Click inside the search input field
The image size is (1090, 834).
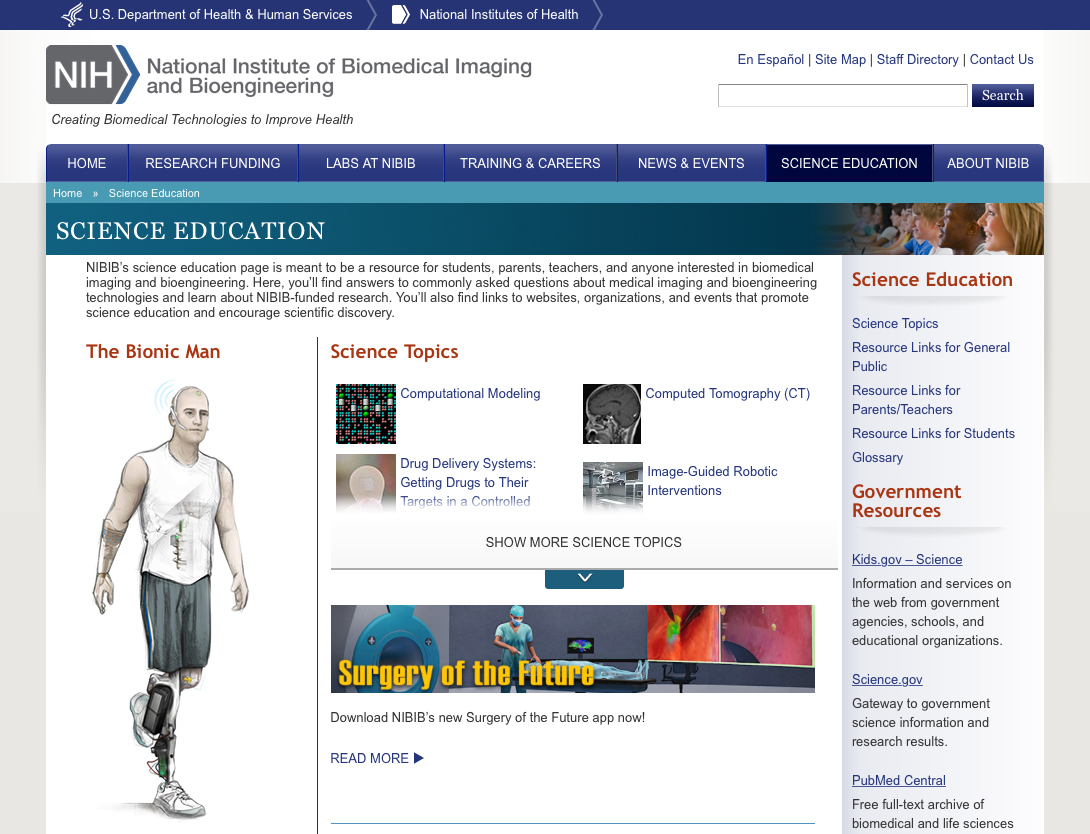(842, 95)
